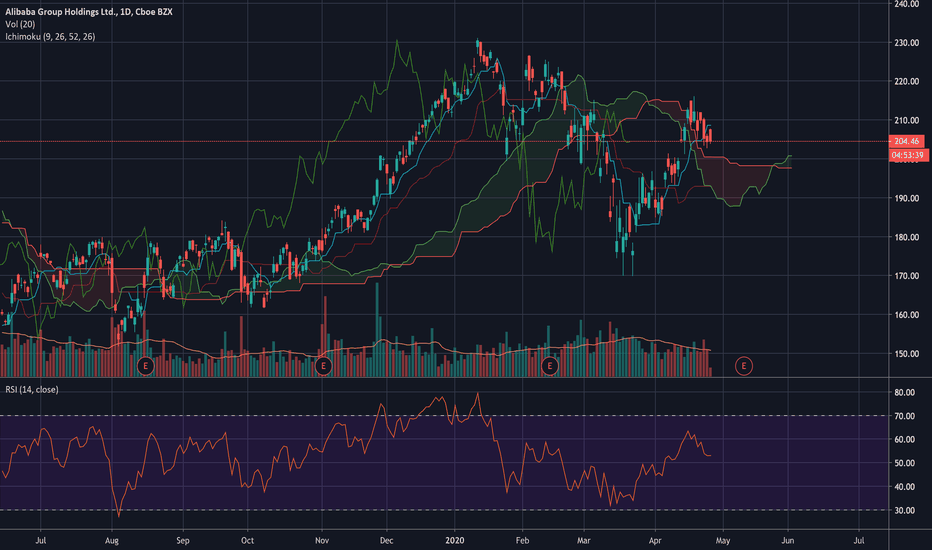Click the Apr time axis label
932x550 pixels.
654,540
